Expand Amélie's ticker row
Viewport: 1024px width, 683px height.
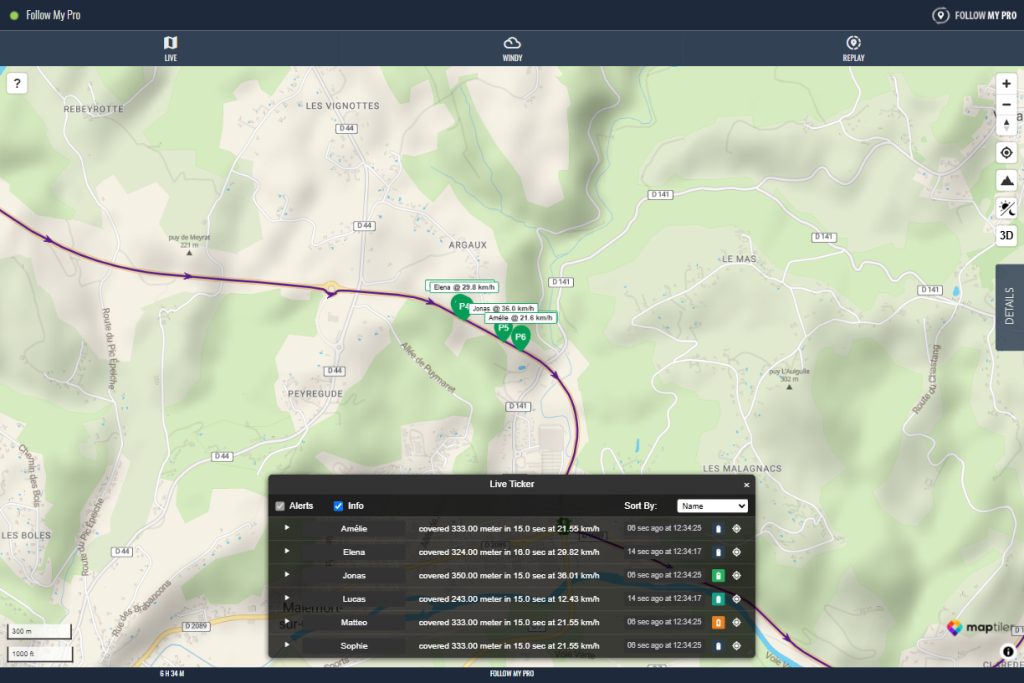pos(287,527)
